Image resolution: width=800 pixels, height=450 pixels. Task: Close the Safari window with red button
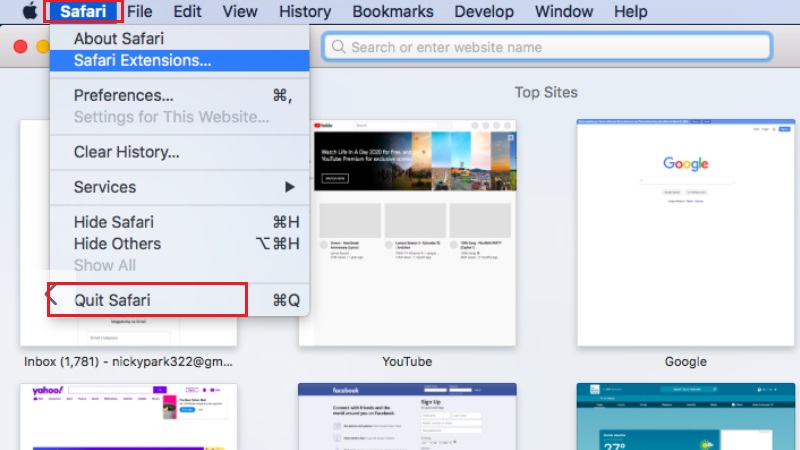(20, 47)
